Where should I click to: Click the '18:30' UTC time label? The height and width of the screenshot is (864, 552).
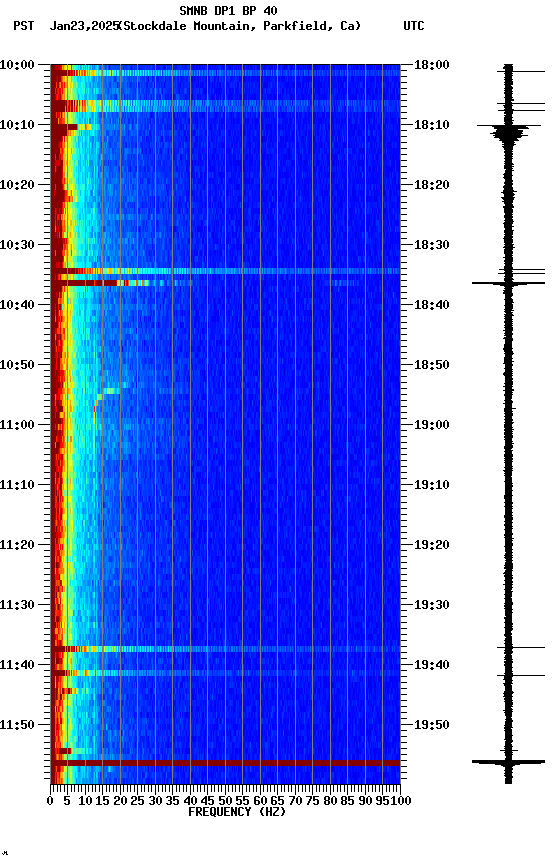[x=432, y=245]
